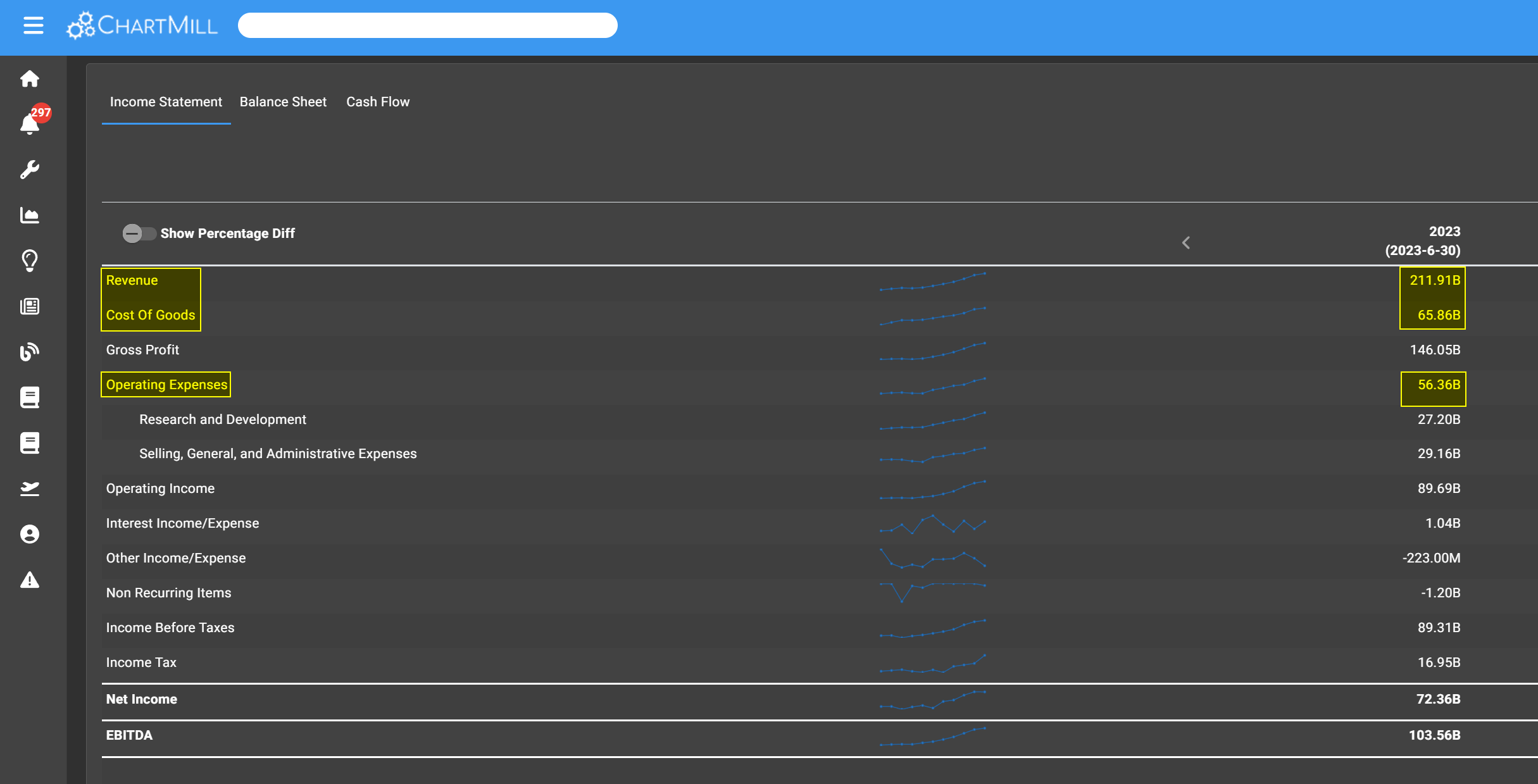Select the EBITDA row label
1538x784 pixels.
(129, 735)
